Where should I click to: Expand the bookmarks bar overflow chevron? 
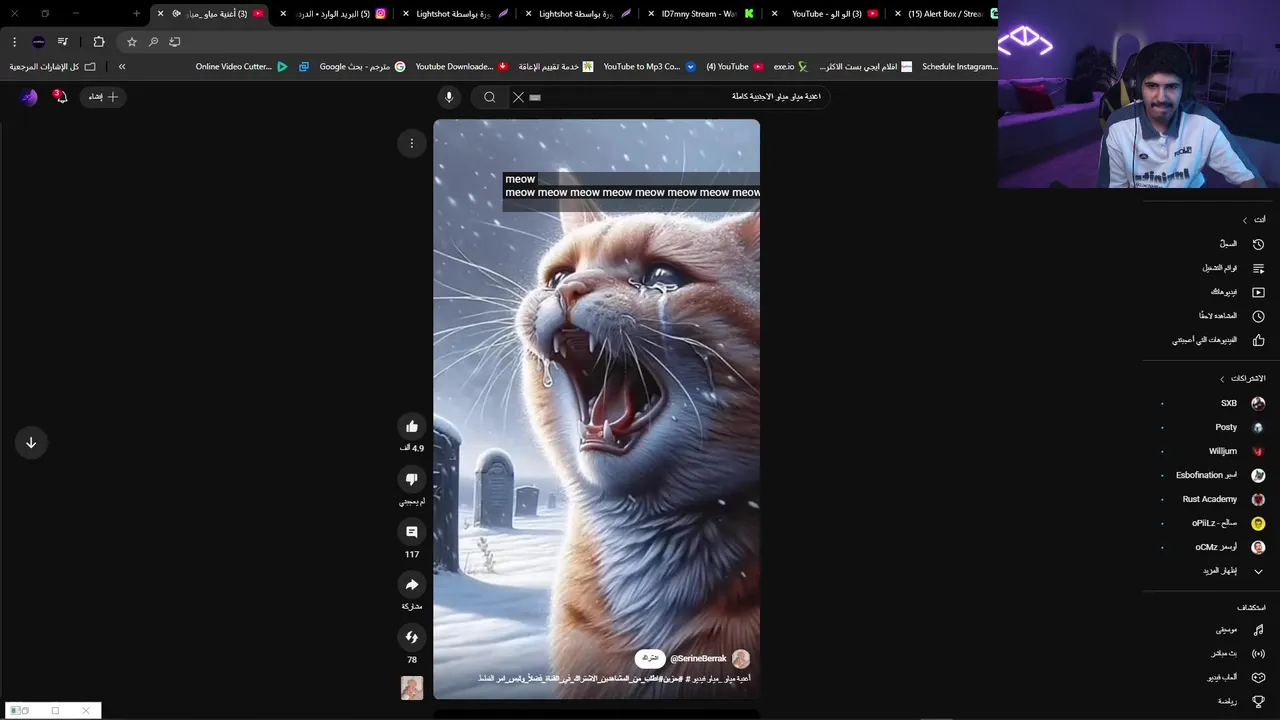122,67
